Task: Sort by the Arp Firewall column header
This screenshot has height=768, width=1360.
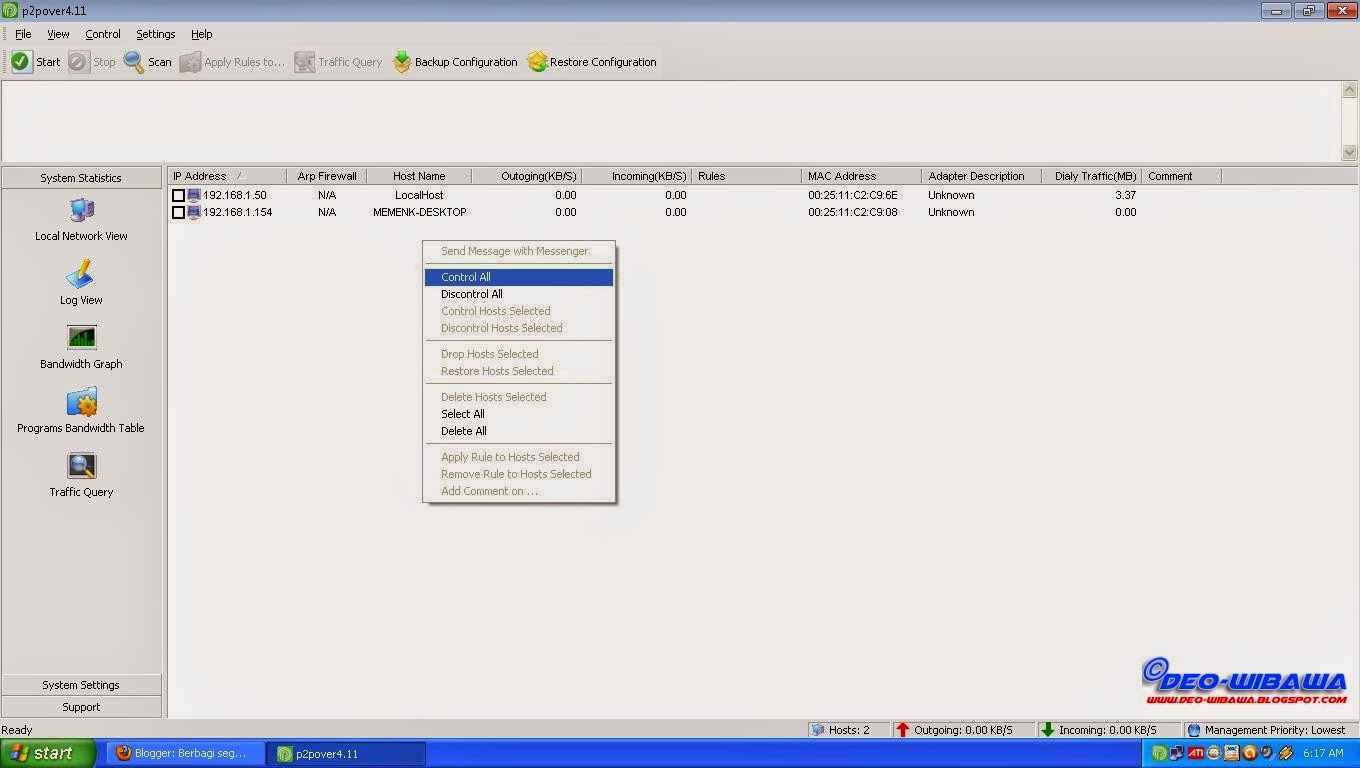Action: [327, 176]
